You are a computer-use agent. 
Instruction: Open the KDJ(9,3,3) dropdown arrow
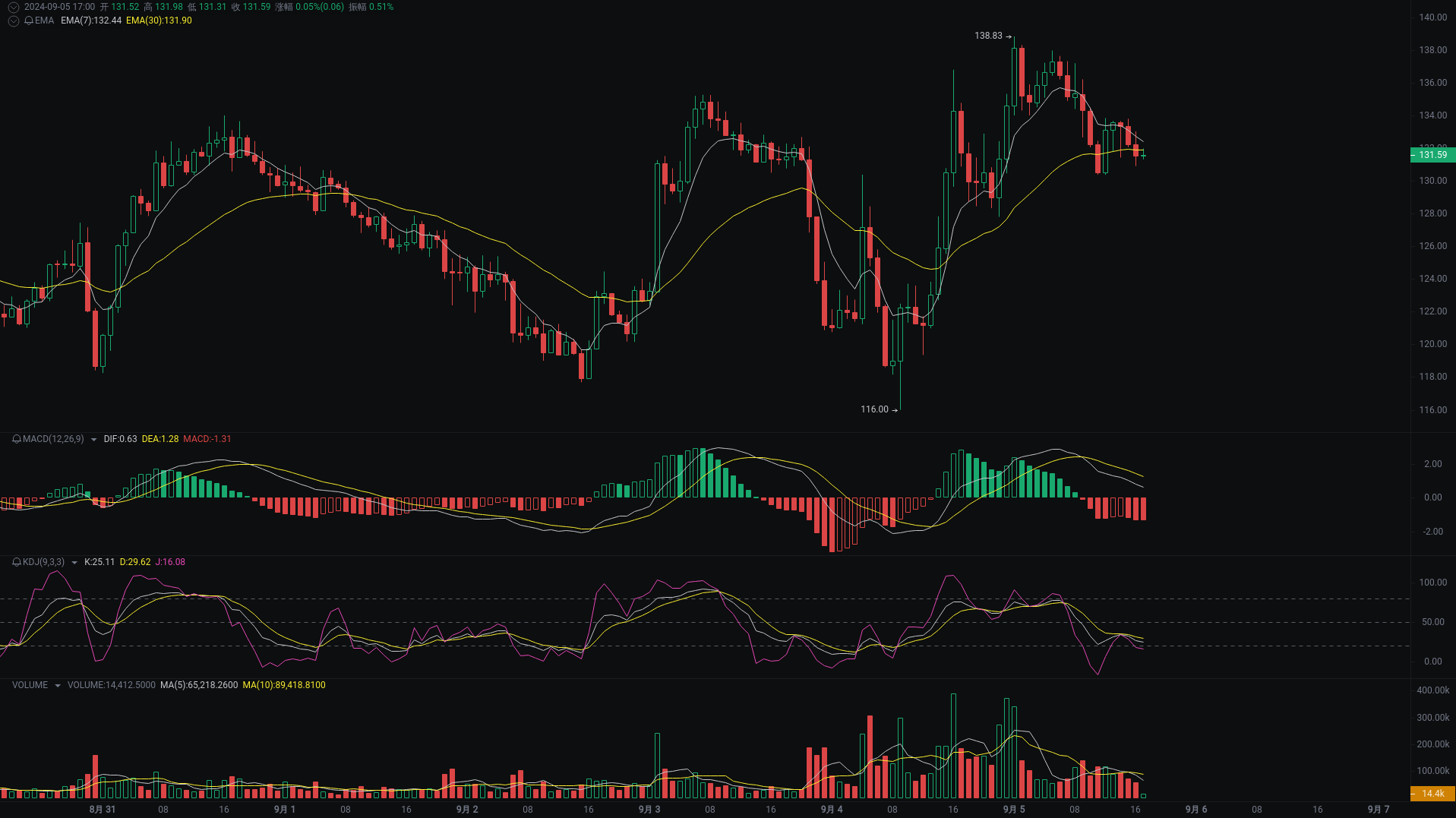(x=74, y=562)
